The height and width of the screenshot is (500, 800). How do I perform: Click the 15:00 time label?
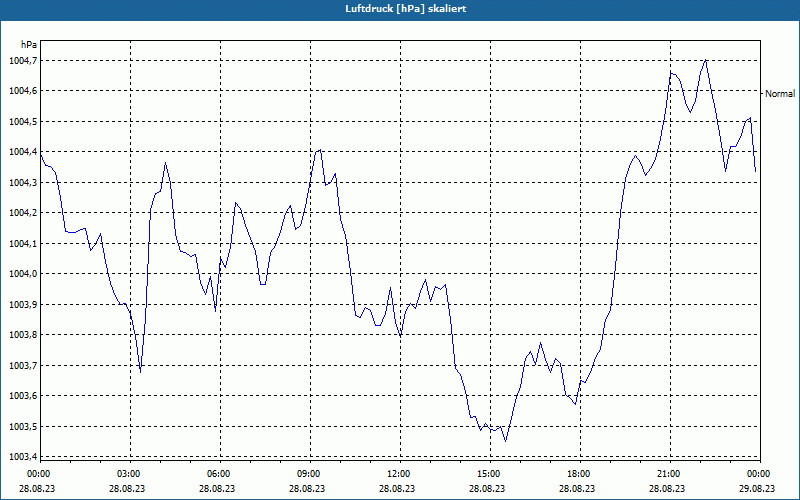(490, 474)
